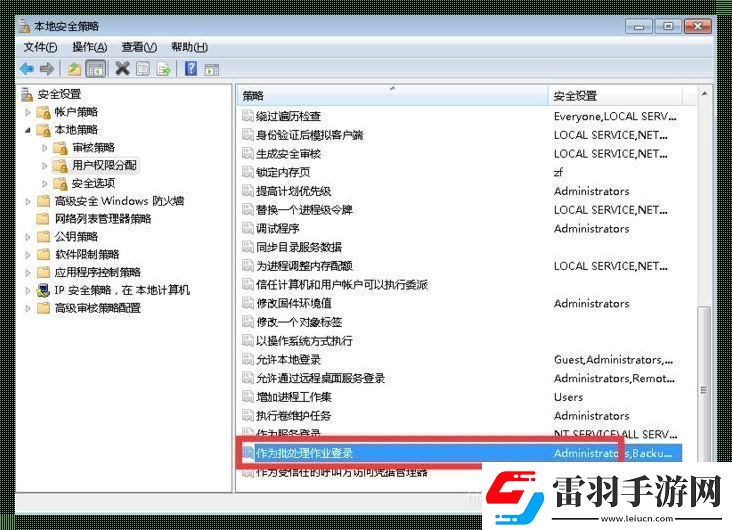The height and width of the screenshot is (530, 732).
Task: Select 高级审核策略配置 label in the tree
Action: [x=98, y=308]
